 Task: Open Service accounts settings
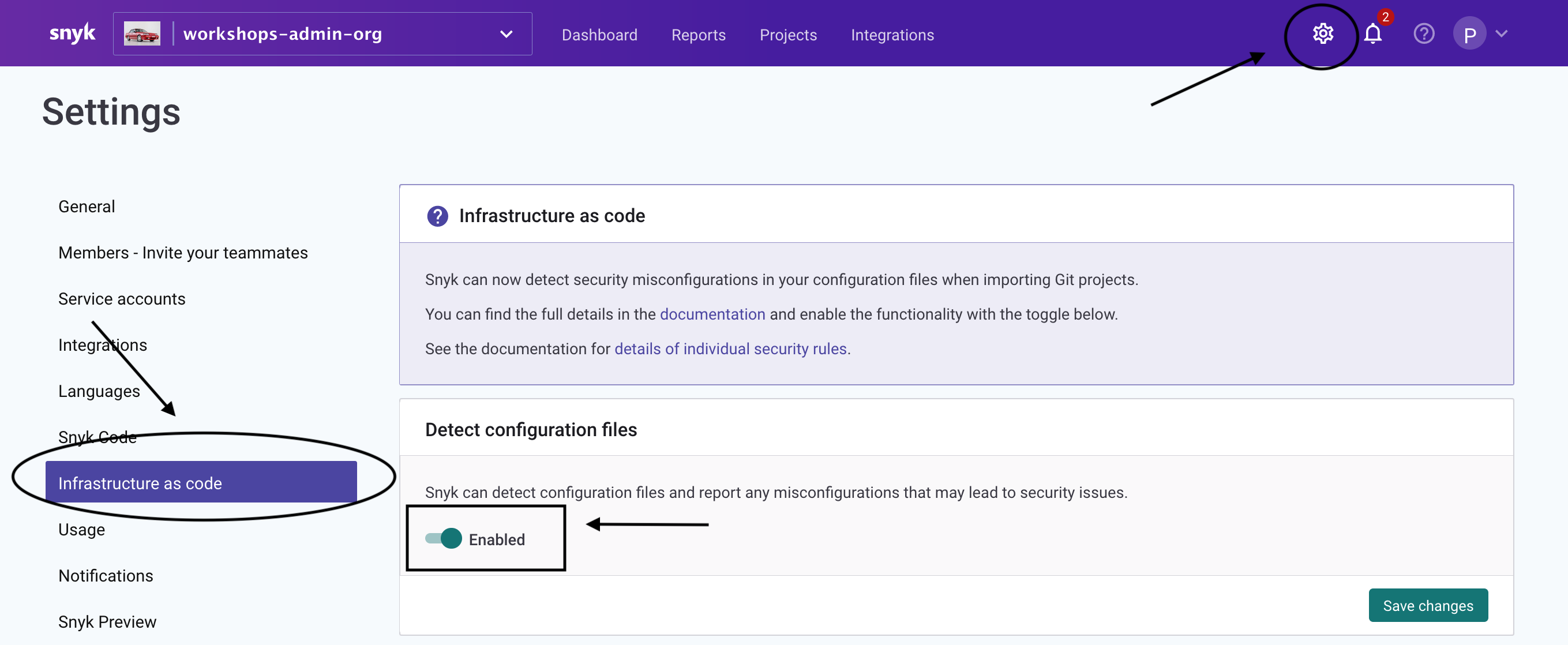point(122,299)
